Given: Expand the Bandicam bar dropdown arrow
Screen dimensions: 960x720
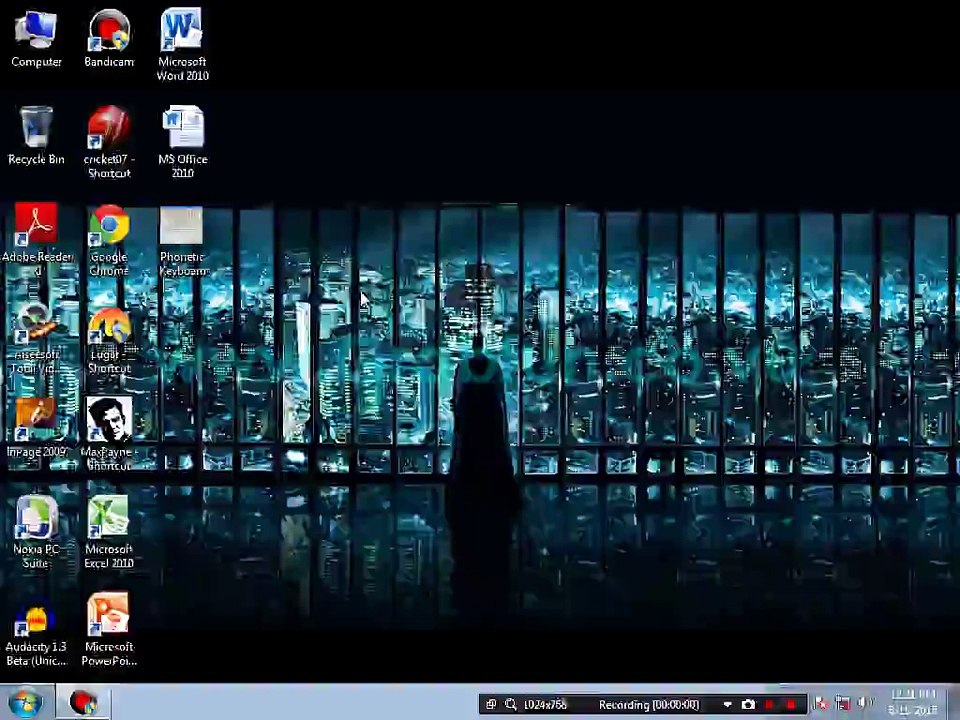Looking at the screenshot, I should coord(727,705).
